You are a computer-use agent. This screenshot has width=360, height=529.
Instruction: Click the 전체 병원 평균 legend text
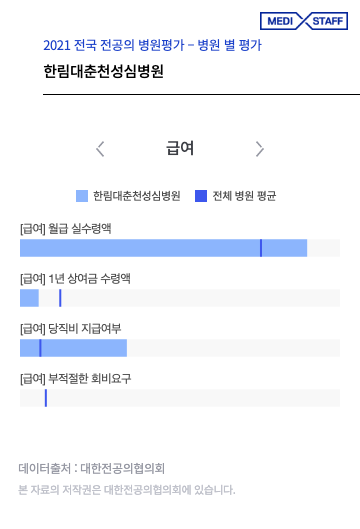click(244, 196)
